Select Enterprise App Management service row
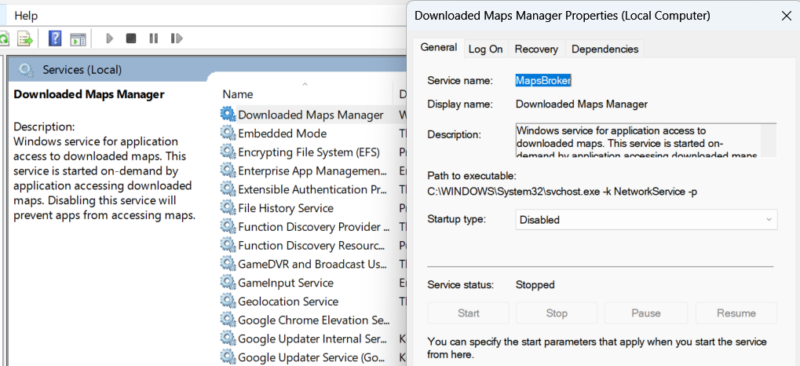800x366 pixels. 313,170
